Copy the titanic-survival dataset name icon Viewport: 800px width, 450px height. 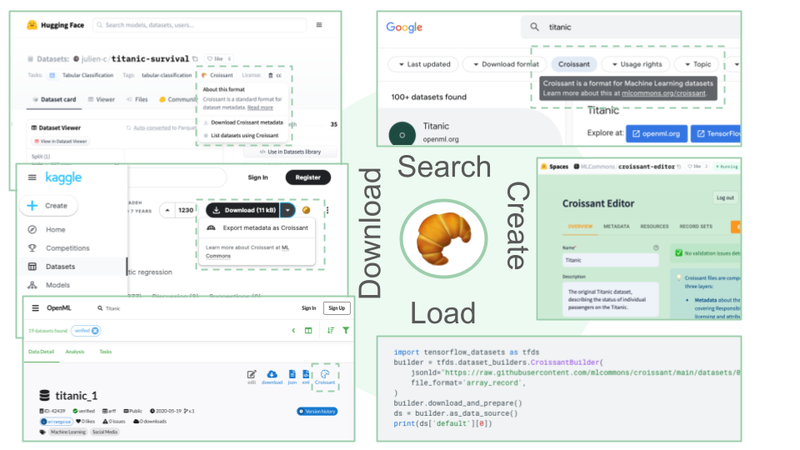click(x=195, y=59)
